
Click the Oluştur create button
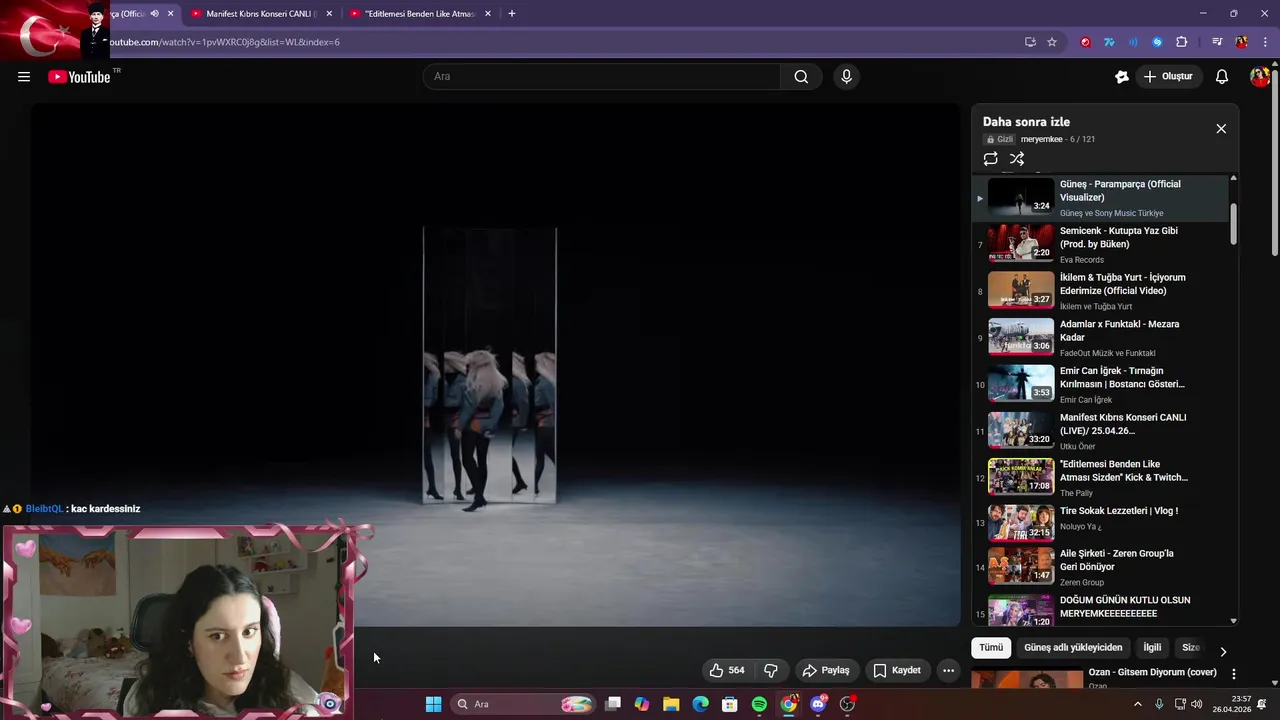(x=1169, y=77)
